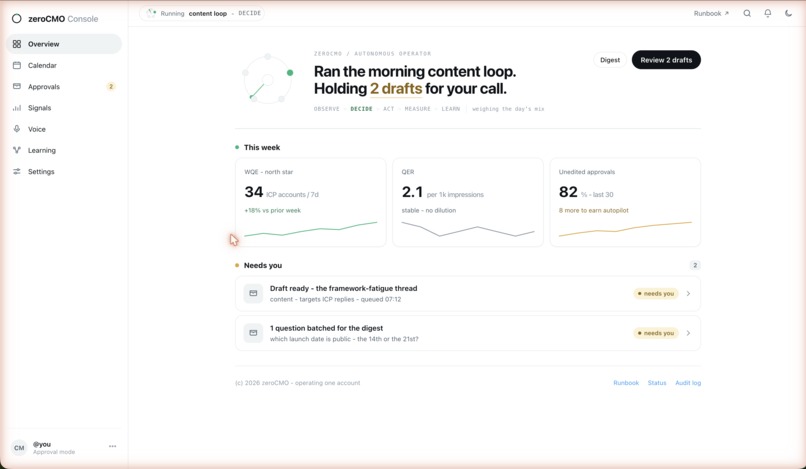Click the Review 2 drafts button

pos(666,60)
